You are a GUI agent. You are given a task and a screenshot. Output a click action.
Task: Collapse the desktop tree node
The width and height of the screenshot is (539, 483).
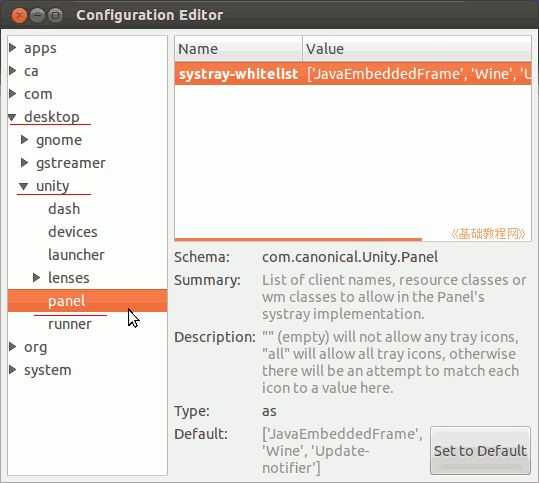12,118
